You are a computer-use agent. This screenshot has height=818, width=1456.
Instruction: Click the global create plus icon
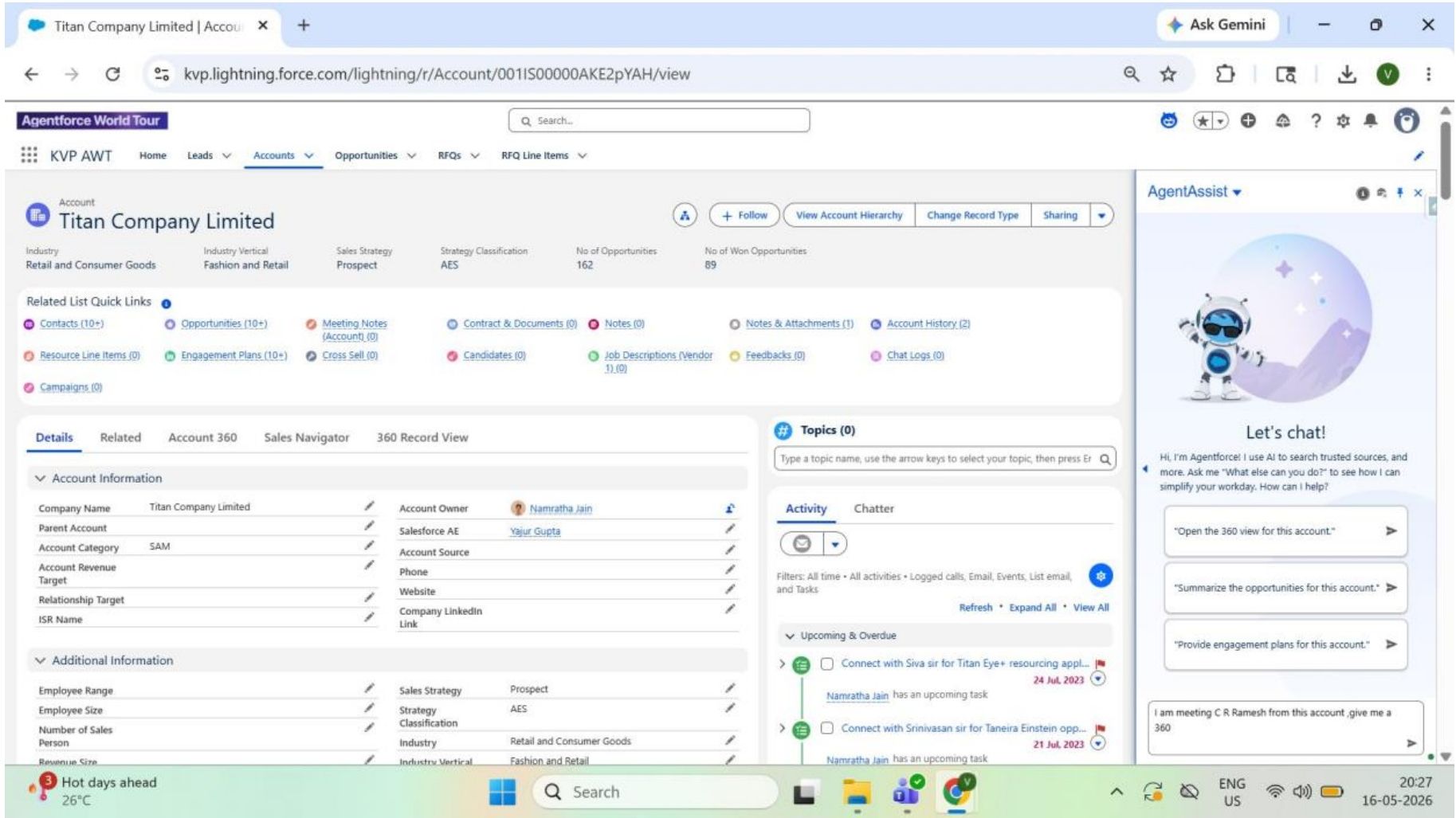click(1249, 121)
